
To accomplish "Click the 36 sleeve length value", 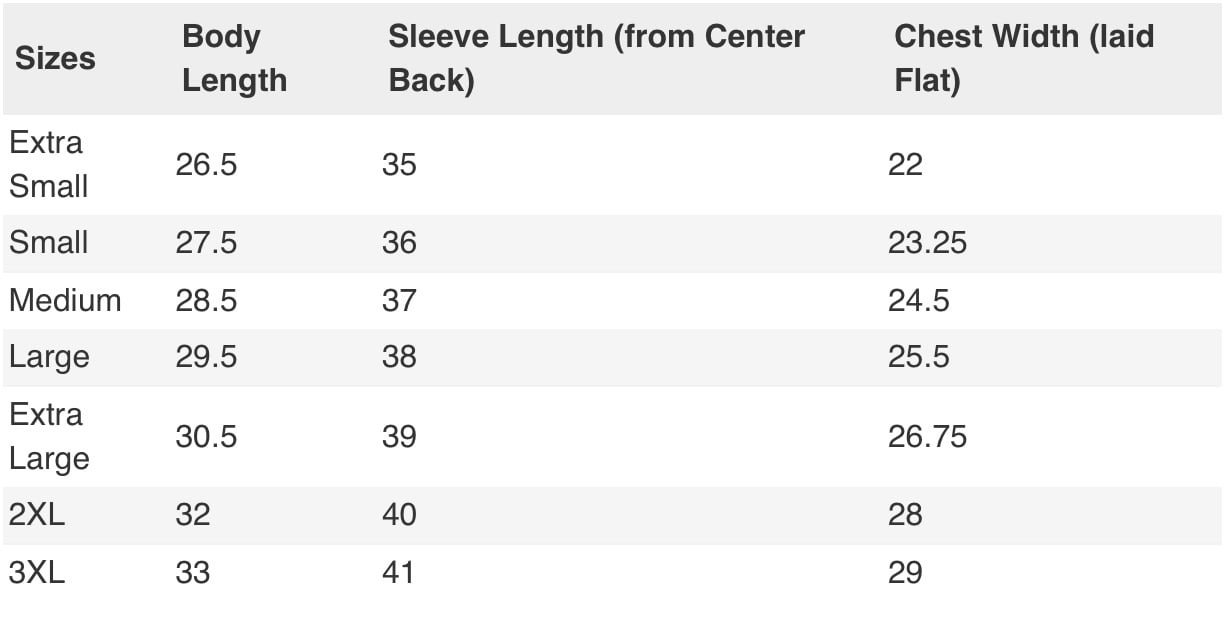I will click(399, 242).
